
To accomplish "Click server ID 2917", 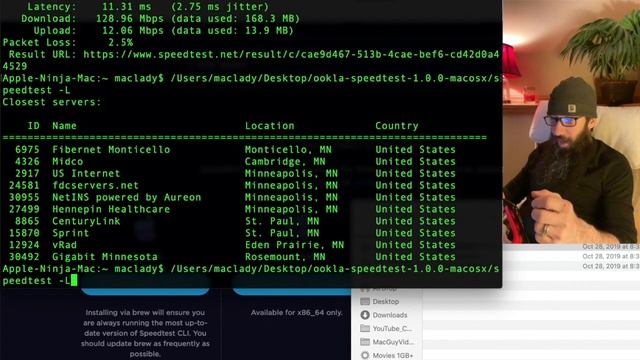I will [x=27, y=173].
